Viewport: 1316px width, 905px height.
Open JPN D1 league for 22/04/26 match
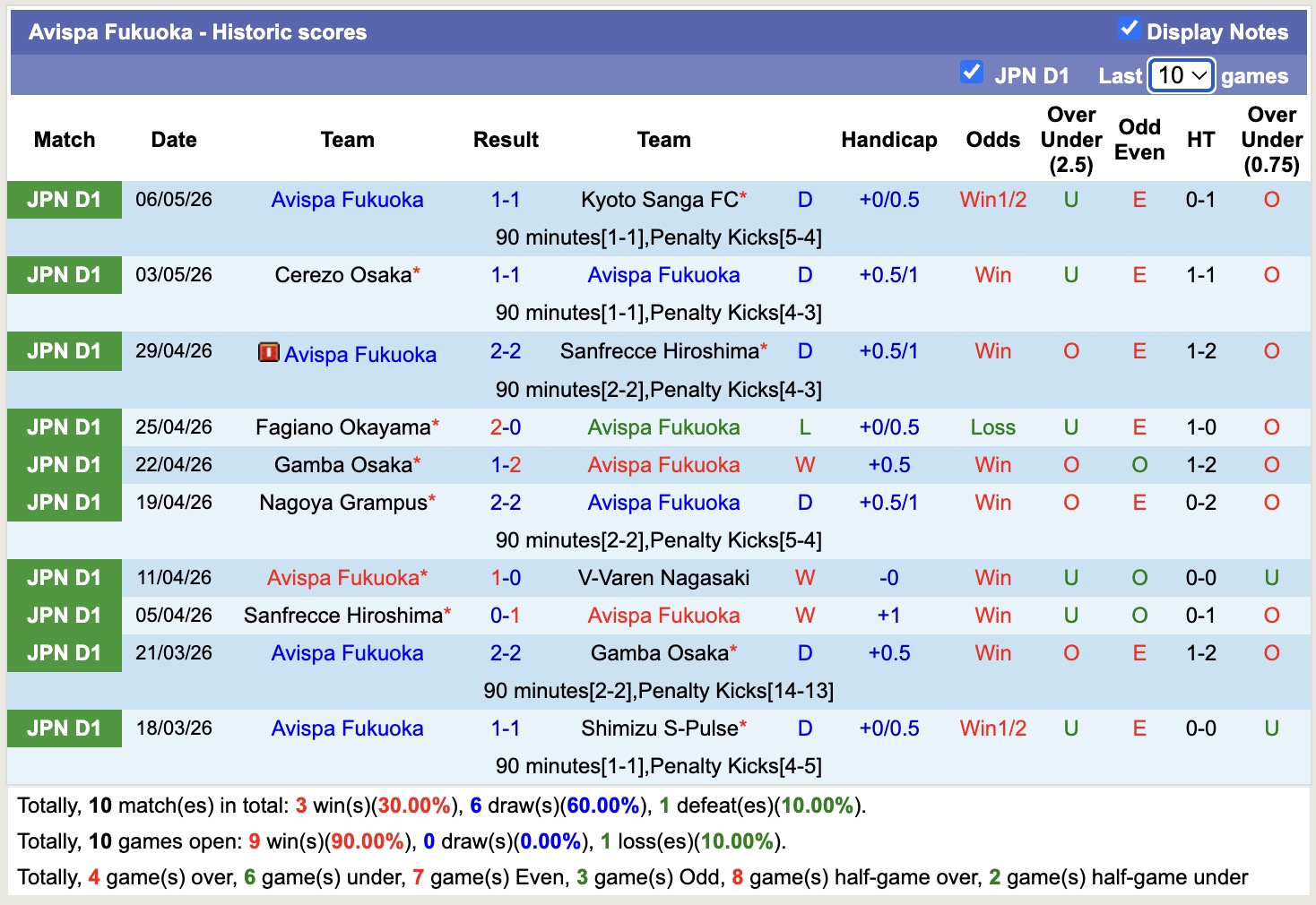[x=65, y=465]
